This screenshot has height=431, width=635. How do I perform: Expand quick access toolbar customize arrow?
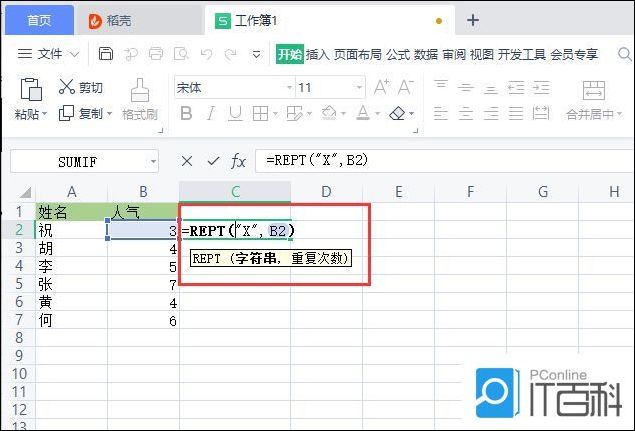(x=256, y=54)
